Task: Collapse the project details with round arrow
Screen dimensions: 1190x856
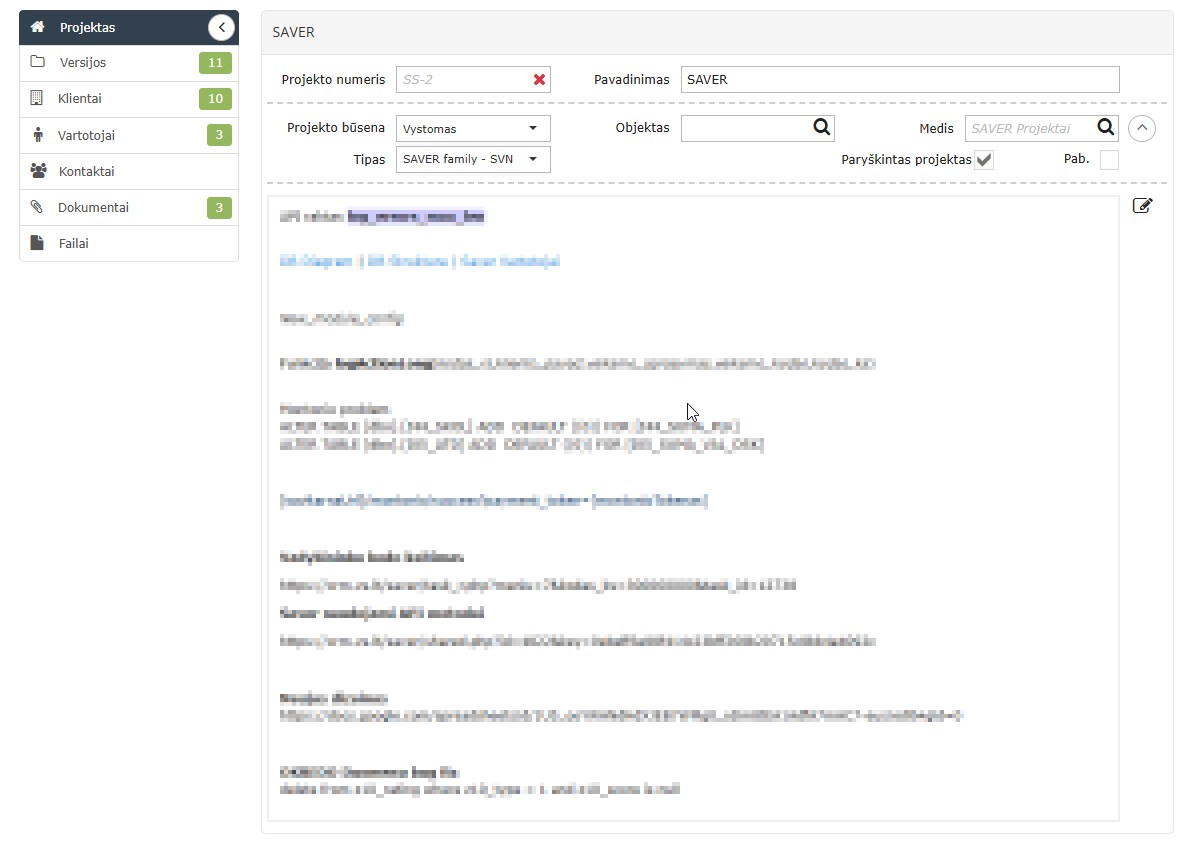Action: (1142, 128)
